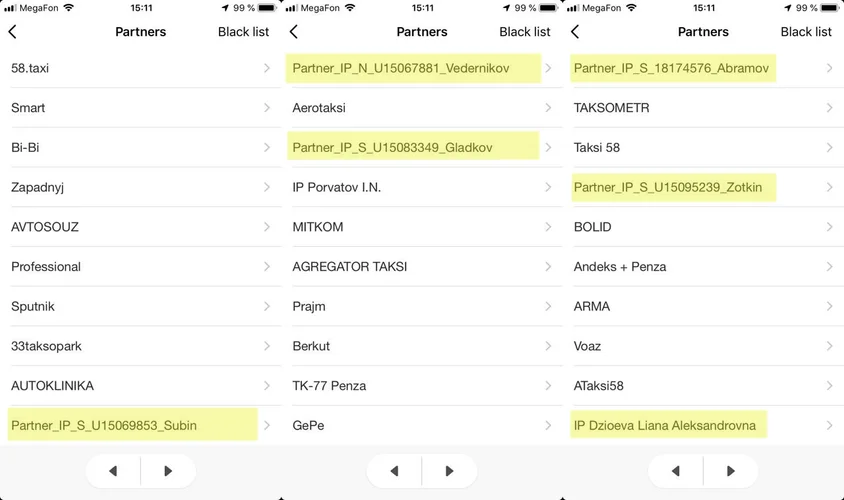This screenshot has width=844, height=500.
Task: Open IP Dzioeva Liana Aleksandrovna partner
Action: 703,425
